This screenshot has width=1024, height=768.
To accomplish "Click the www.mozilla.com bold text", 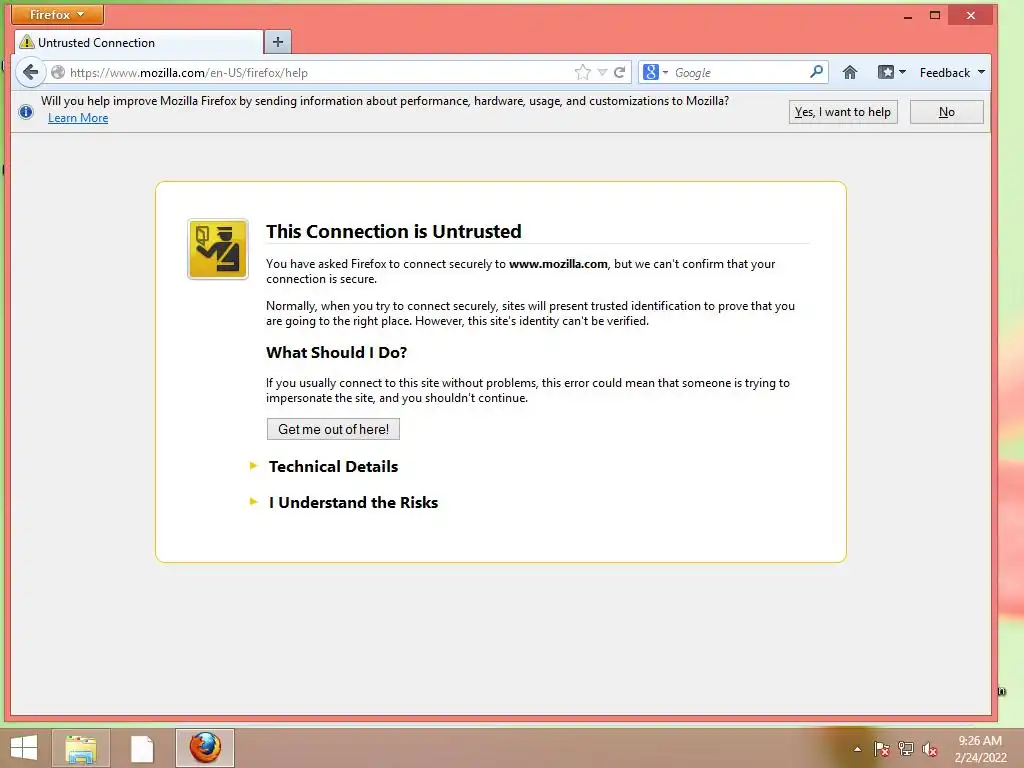I will pyautogui.click(x=558, y=264).
